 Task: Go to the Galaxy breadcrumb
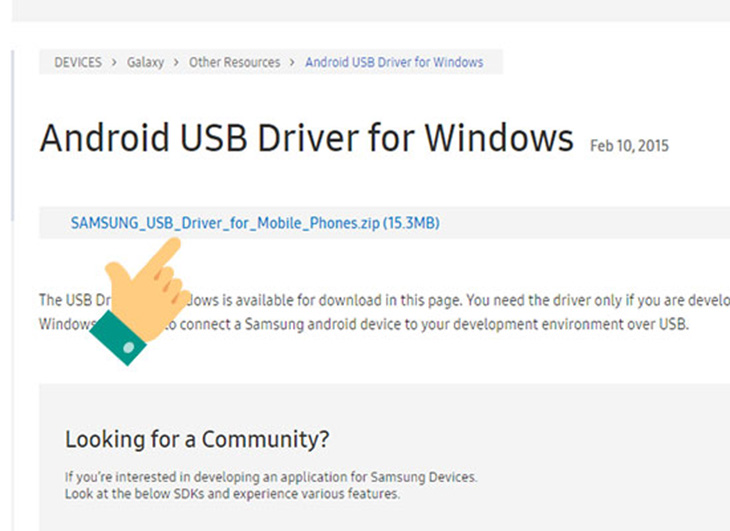click(145, 62)
